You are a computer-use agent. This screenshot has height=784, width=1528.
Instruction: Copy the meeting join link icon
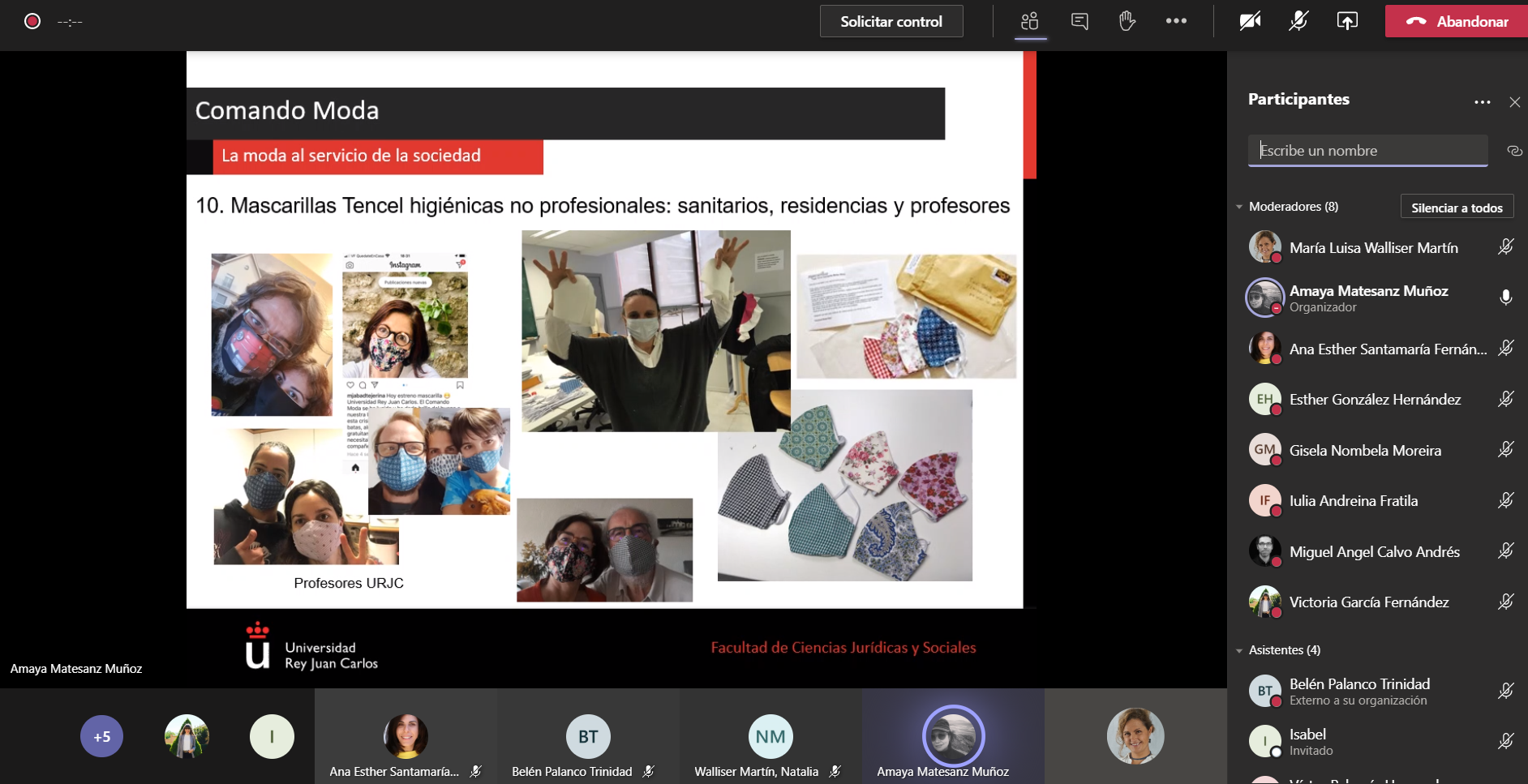[1513, 151]
